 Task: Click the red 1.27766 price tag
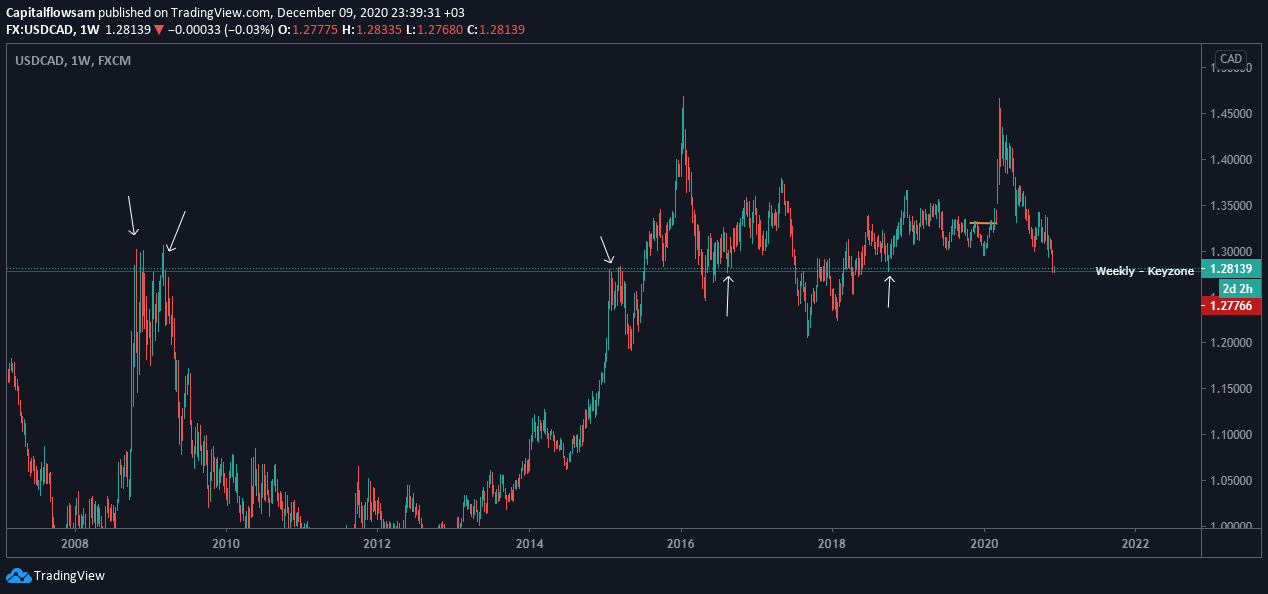(x=1233, y=306)
